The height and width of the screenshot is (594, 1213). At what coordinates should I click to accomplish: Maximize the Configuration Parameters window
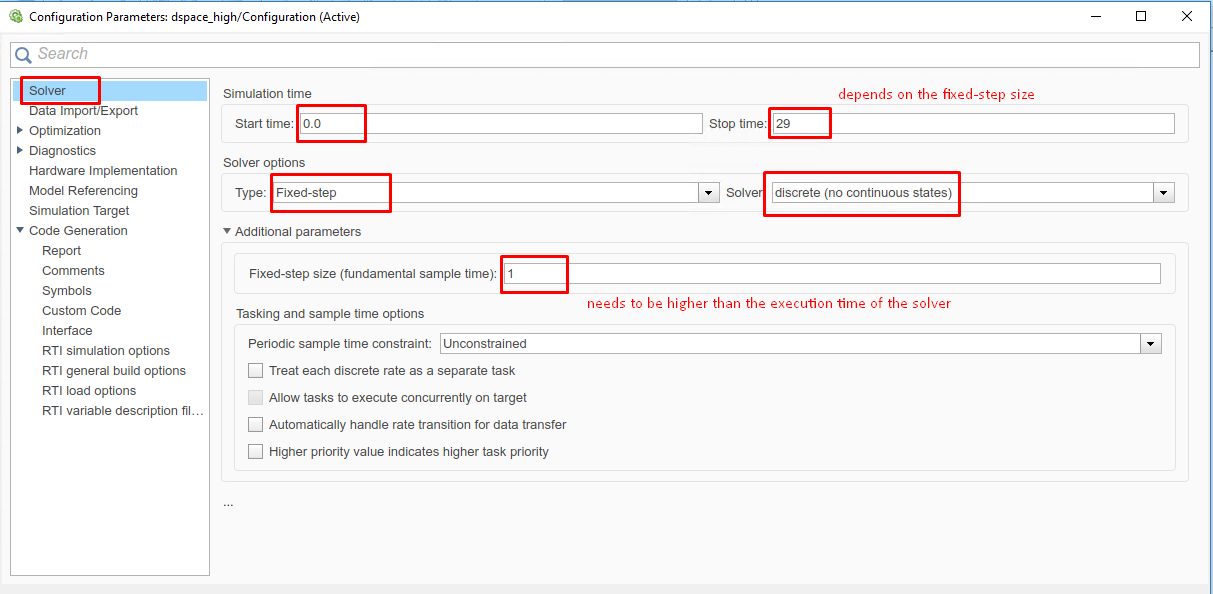pyautogui.click(x=1141, y=16)
